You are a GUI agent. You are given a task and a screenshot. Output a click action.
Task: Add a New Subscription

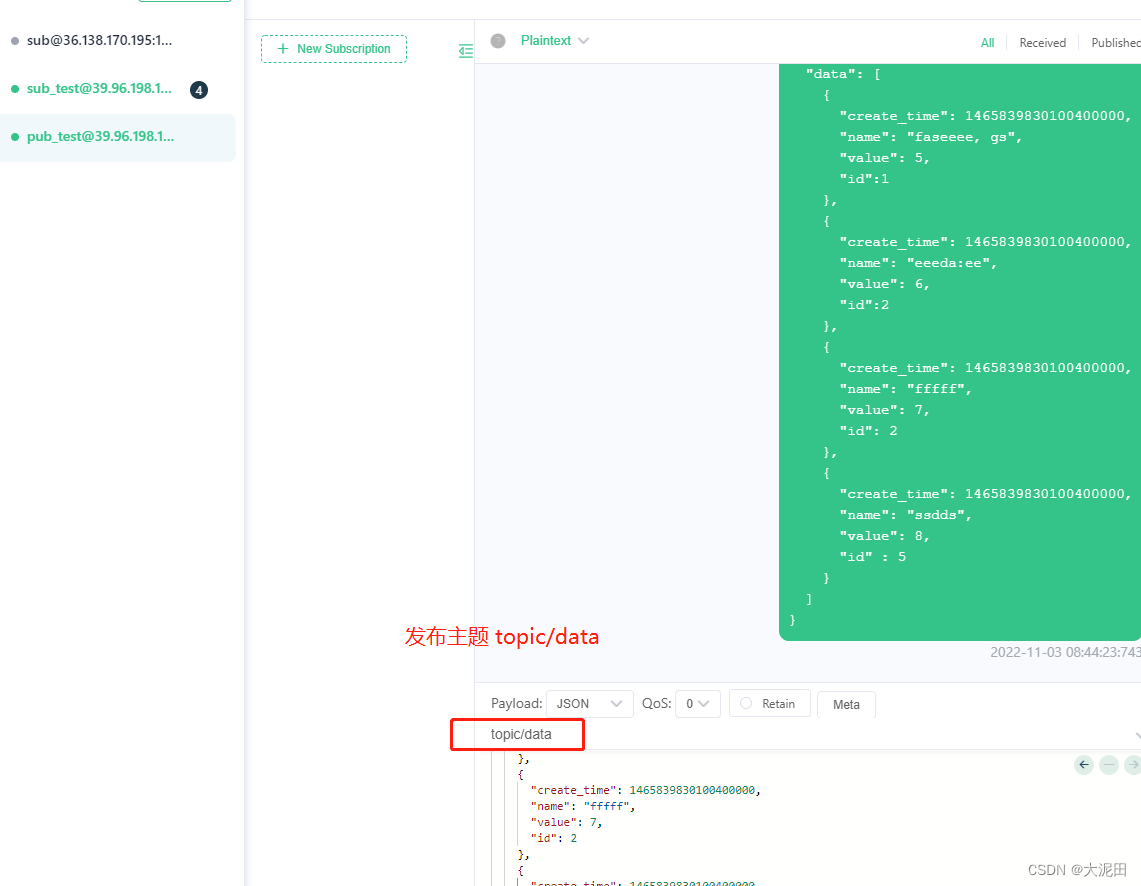(334, 49)
